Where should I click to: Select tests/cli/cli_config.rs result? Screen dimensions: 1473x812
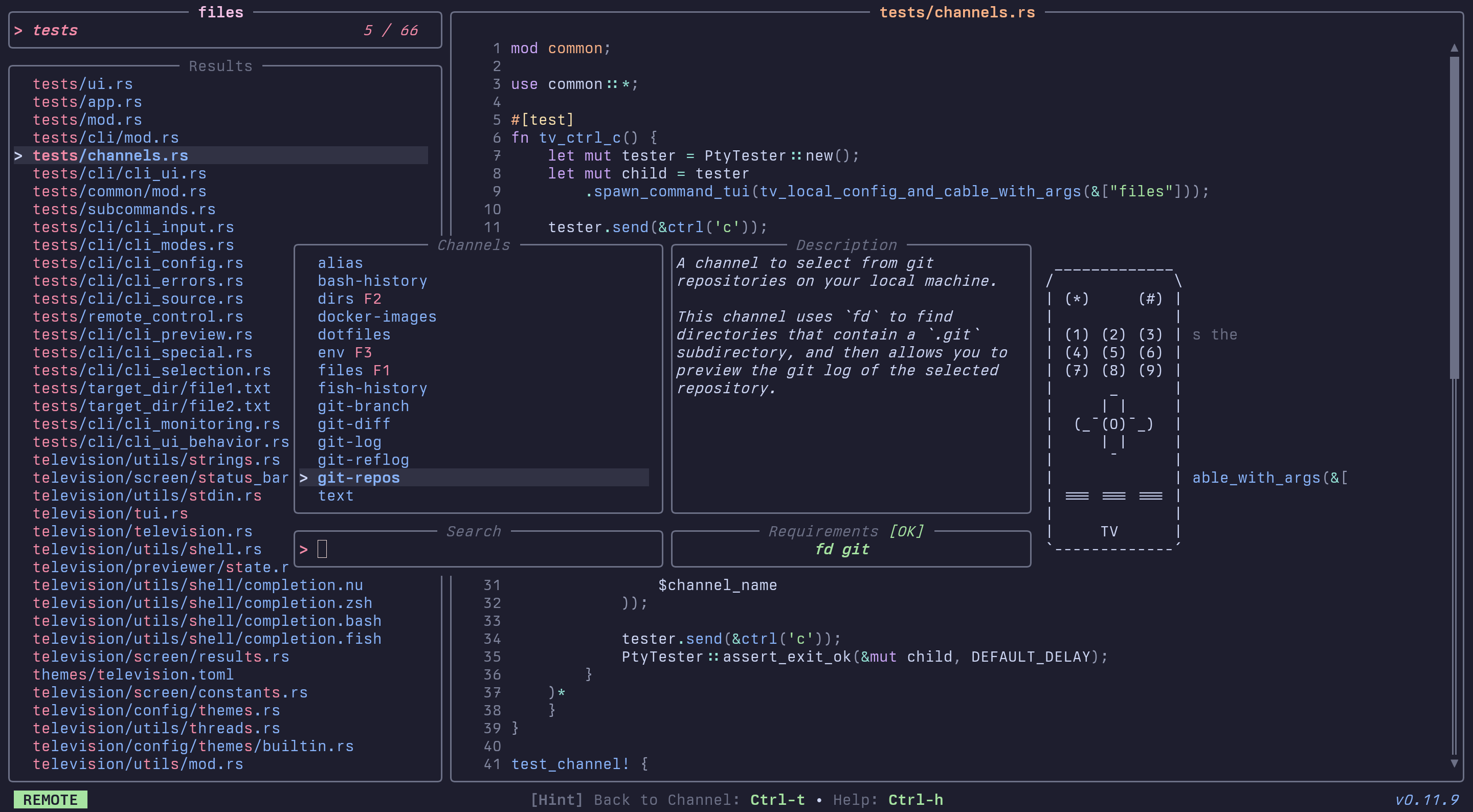pos(138,263)
